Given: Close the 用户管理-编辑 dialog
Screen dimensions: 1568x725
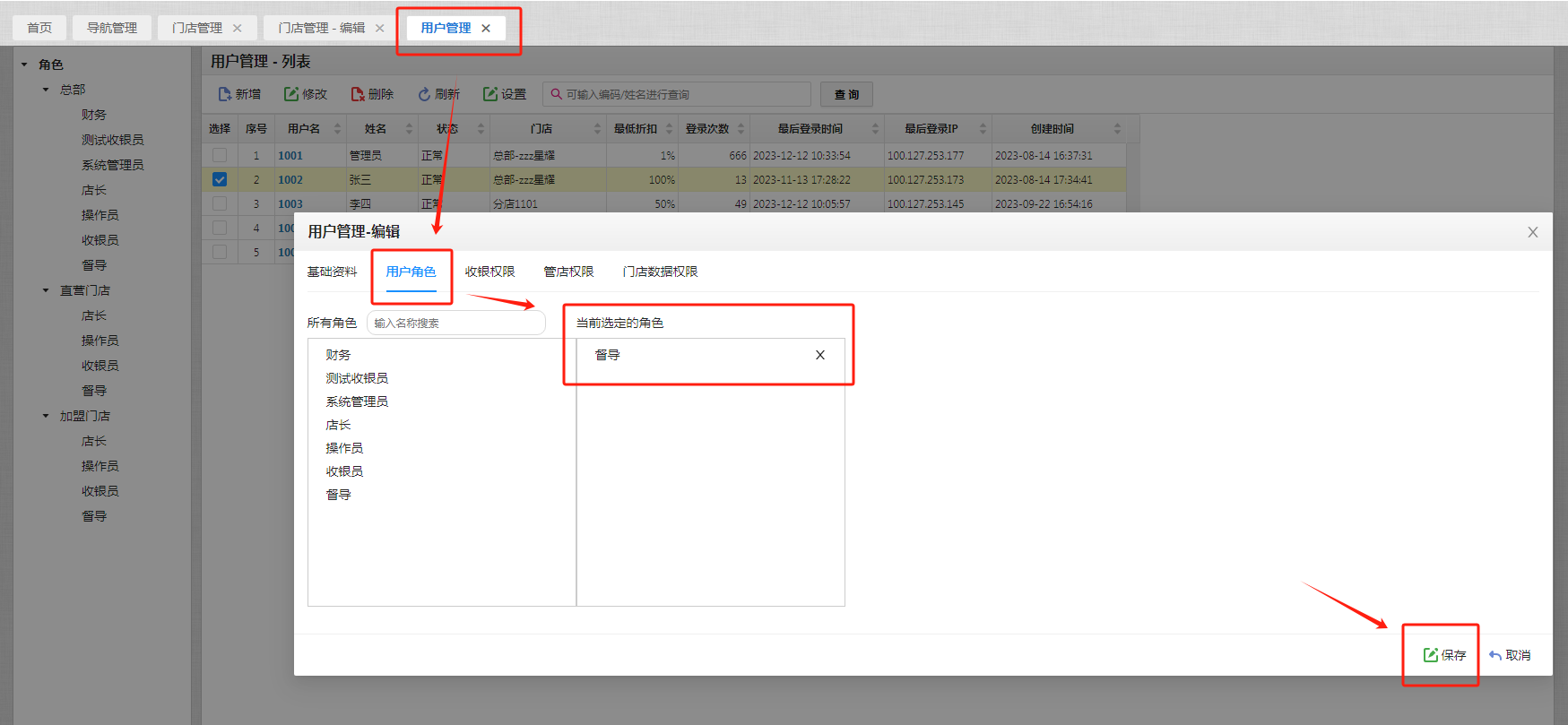Looking at the screenshot, I should click(1533, 232).
